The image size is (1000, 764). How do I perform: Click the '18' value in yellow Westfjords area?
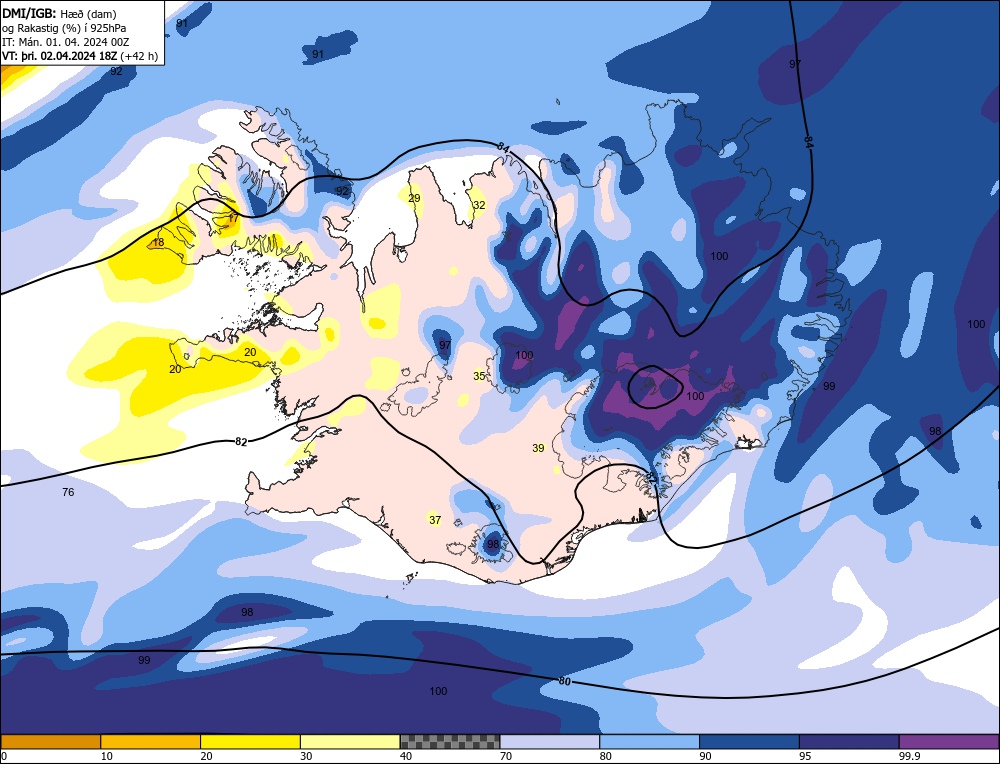(158, 242)
